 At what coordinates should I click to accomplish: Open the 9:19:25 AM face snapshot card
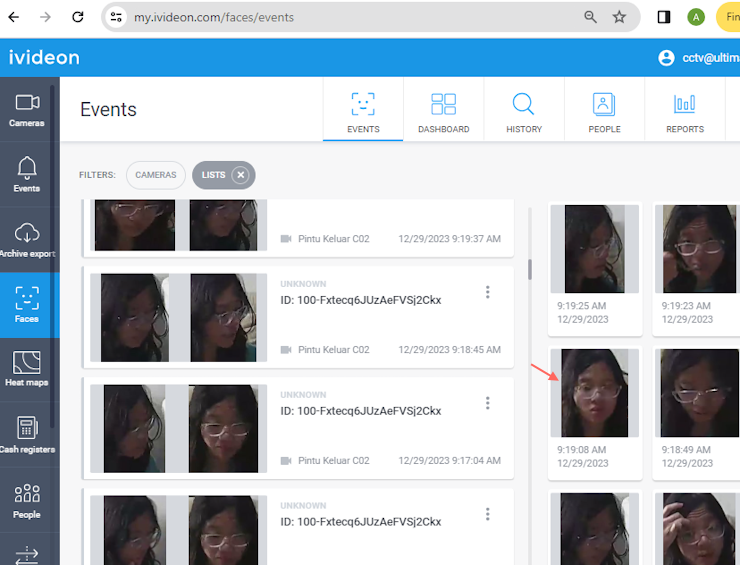click(x=595, y=269)
